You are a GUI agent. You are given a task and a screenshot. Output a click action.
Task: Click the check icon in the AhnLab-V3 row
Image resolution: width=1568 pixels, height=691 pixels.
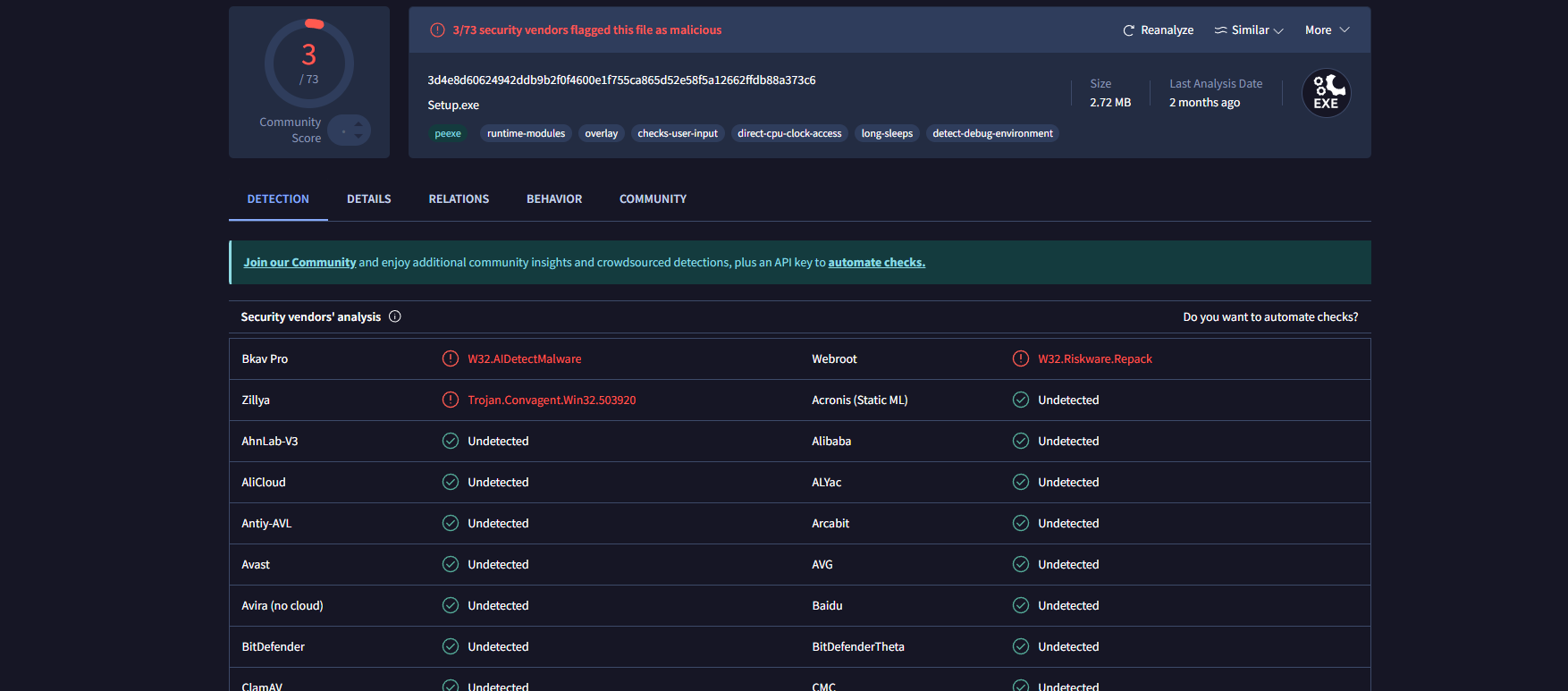[451, 441]
